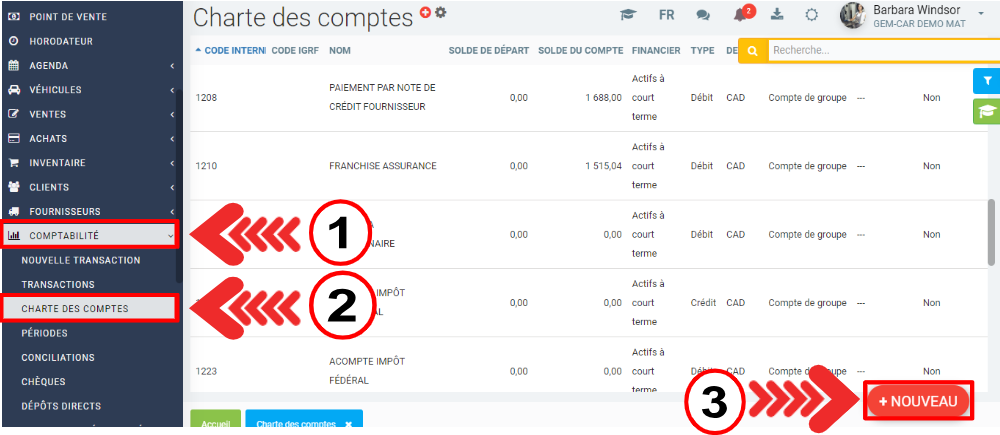Click the graduation cap icon in top bar
The image size is (1000, 435).
click(x=628, y=15)
